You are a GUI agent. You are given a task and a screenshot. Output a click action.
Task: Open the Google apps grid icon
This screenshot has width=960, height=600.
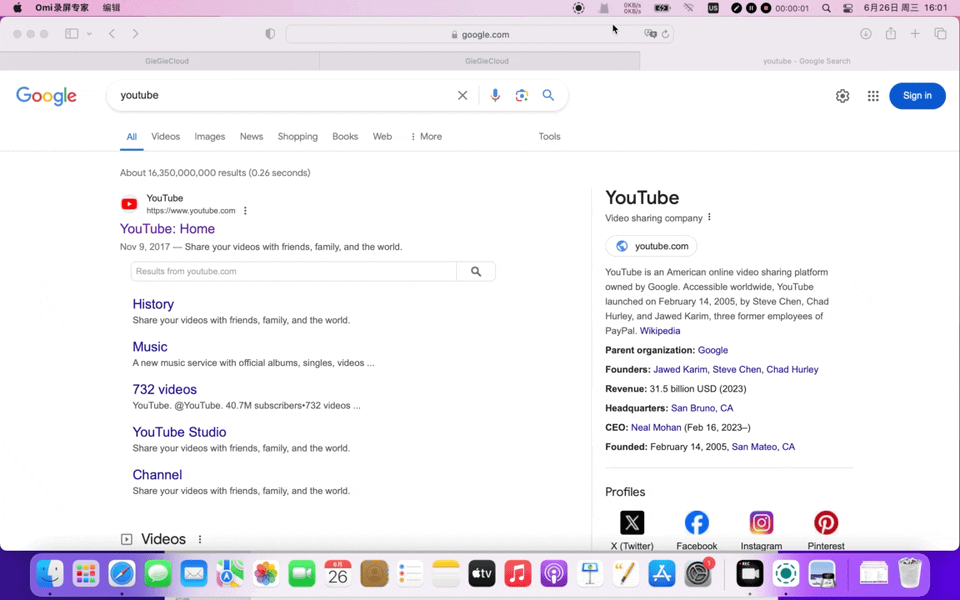click(873, 96)
